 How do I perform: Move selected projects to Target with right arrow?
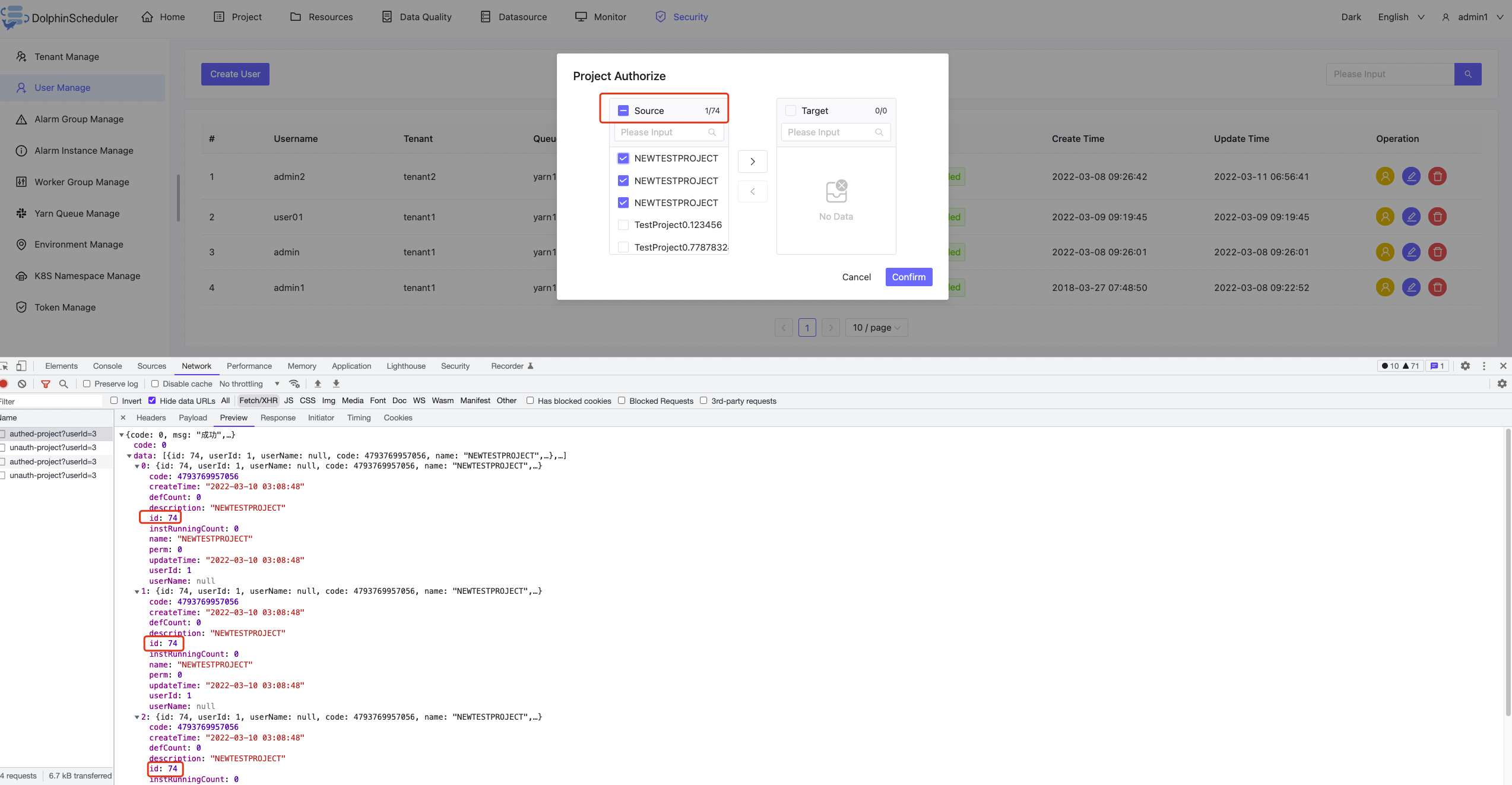[x=752, y=162]
